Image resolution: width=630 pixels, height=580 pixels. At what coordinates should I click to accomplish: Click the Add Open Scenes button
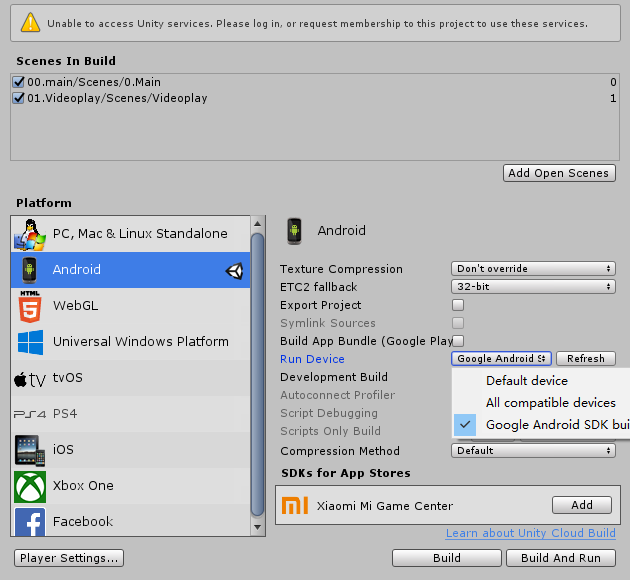tap(559, 173)
